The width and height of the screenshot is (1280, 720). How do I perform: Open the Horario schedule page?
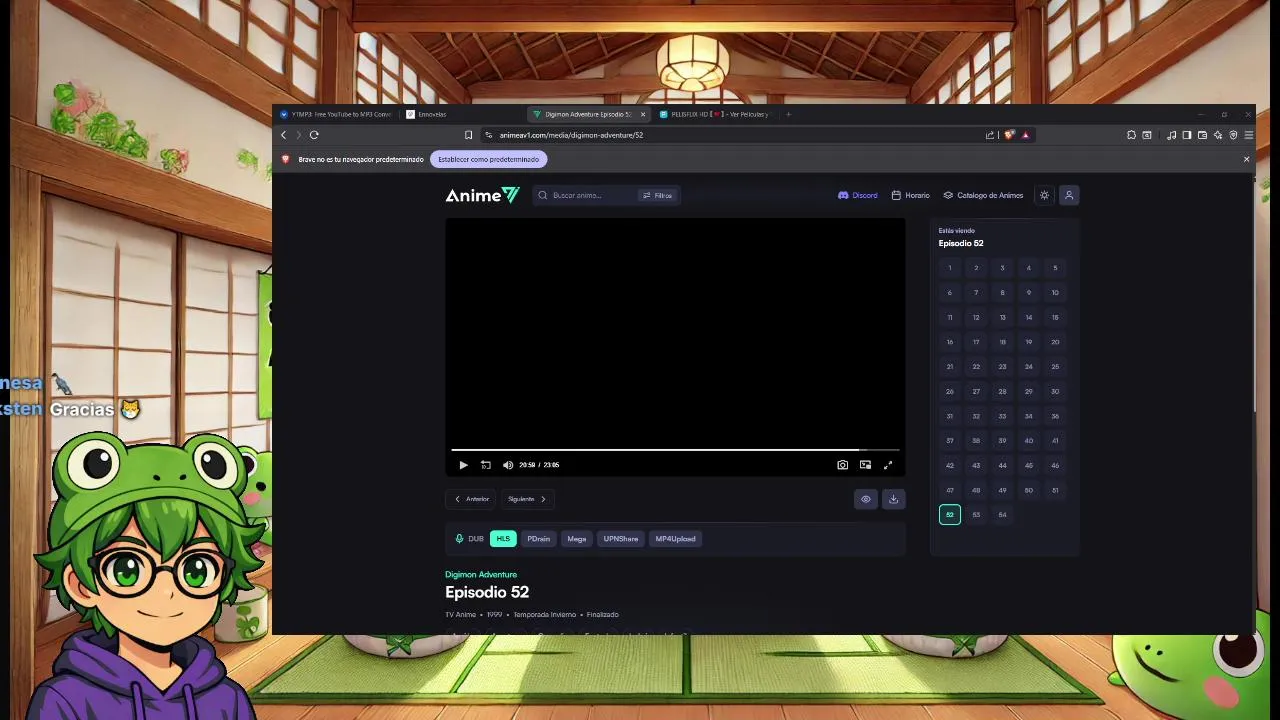(x=911, y=195)
